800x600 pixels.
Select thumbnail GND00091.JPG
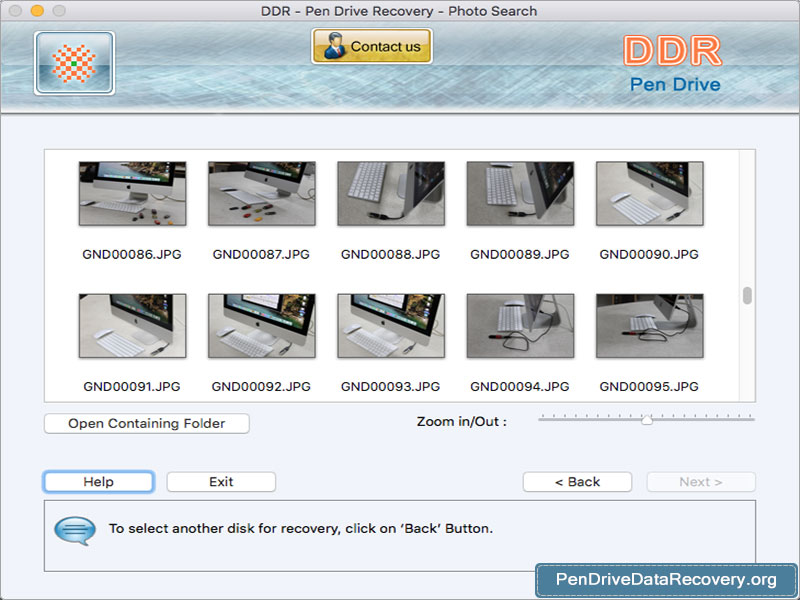click(x=133, y=326)
